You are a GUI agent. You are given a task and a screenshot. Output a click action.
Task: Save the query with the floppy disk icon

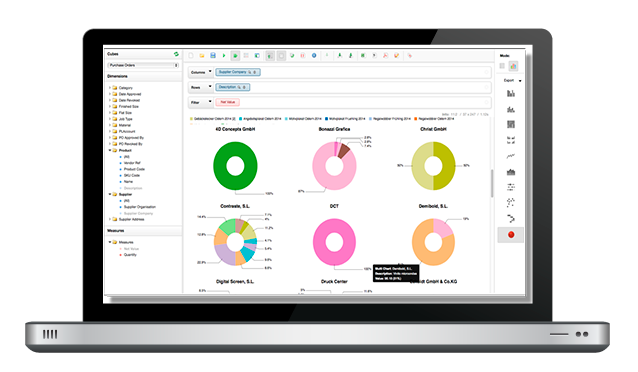click(x=213, y=55)
